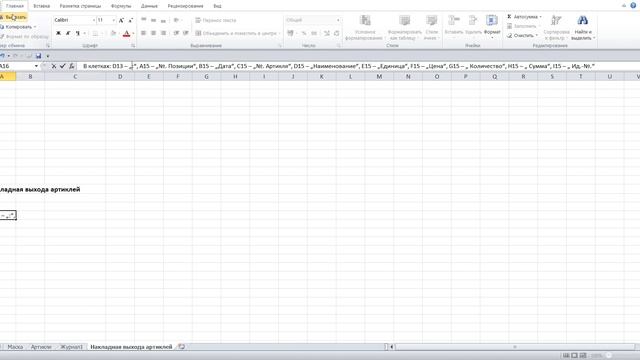Screen dimensions: 640x360
Task: Click the Перенос текста (wrap text) button
Action: click(216, 20)
